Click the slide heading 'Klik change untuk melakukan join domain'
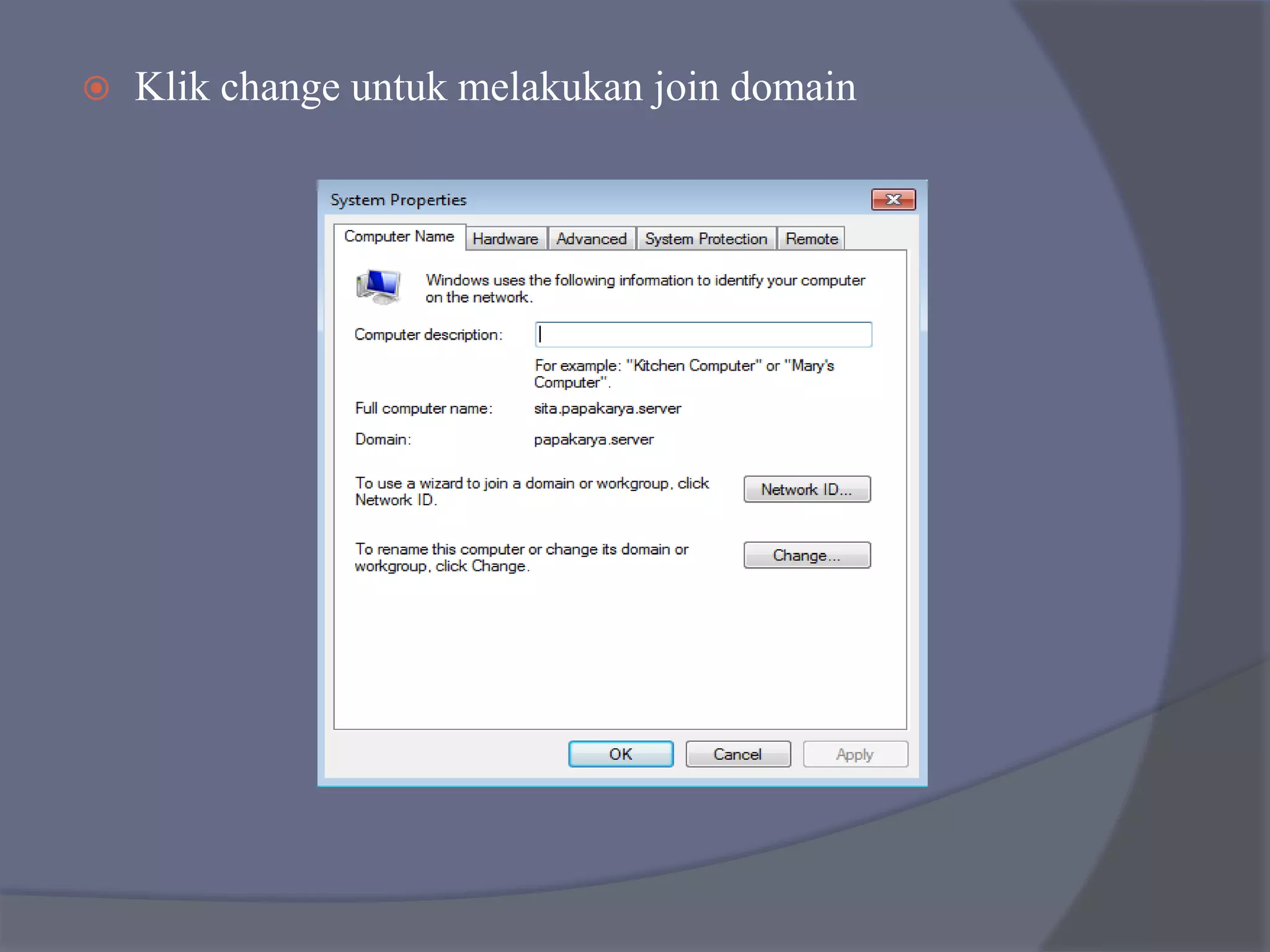The height and width of the screenshot is (952, 1270). pos(495,87)
